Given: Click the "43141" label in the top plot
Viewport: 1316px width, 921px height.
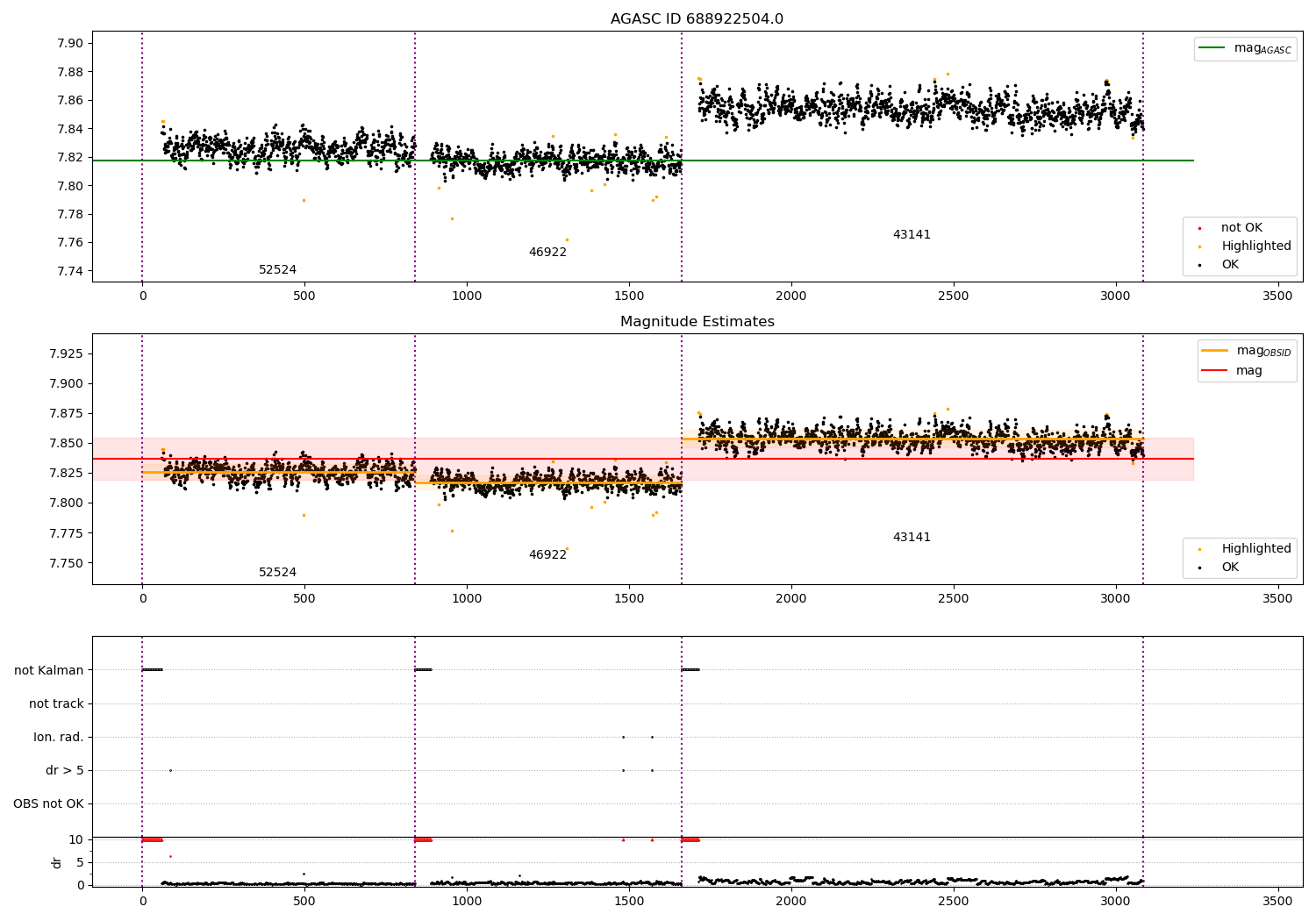Looking at the screenshot, I should pyautogui.click(x=912, y=235).
